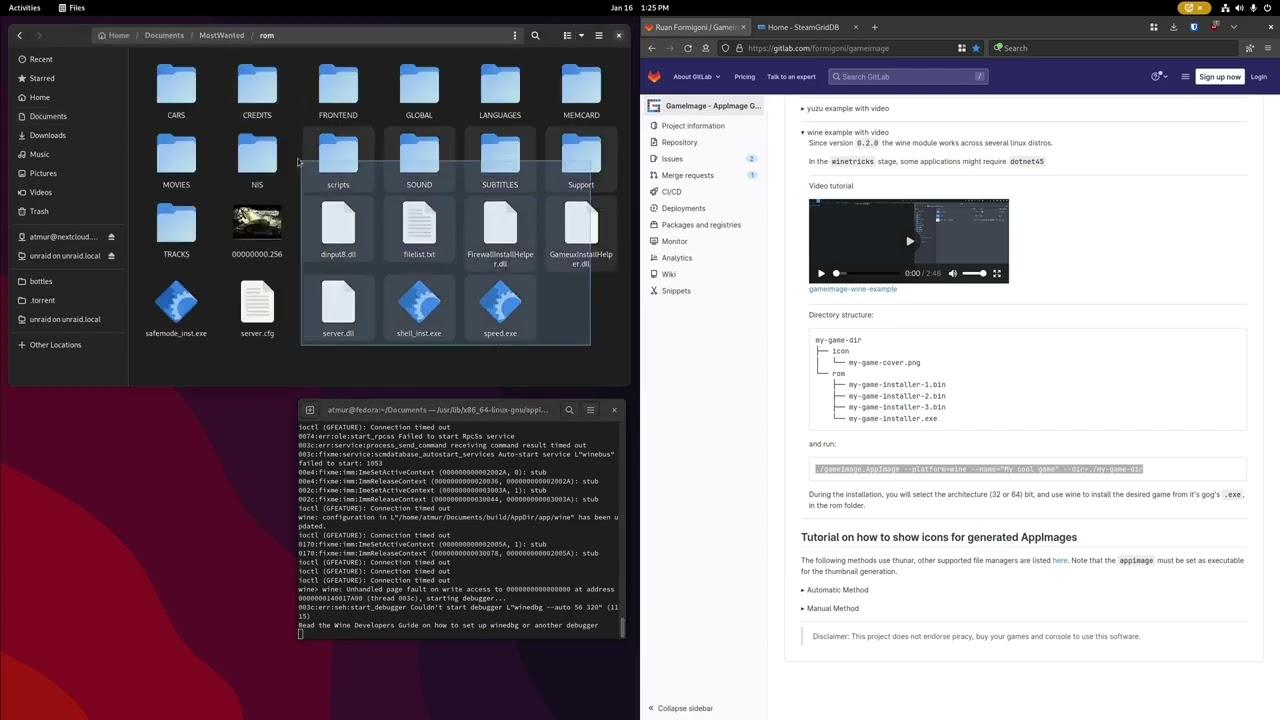Select the speed.exe executable icon
The image size is (1280, 720).
coord(500,302)
